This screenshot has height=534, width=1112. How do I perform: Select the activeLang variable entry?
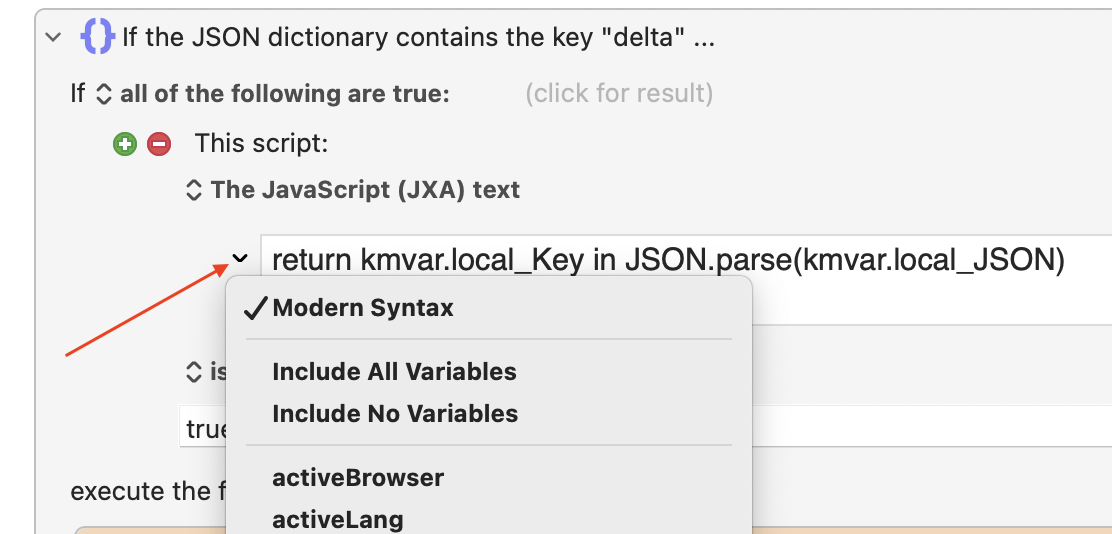(x=337, y=520)
